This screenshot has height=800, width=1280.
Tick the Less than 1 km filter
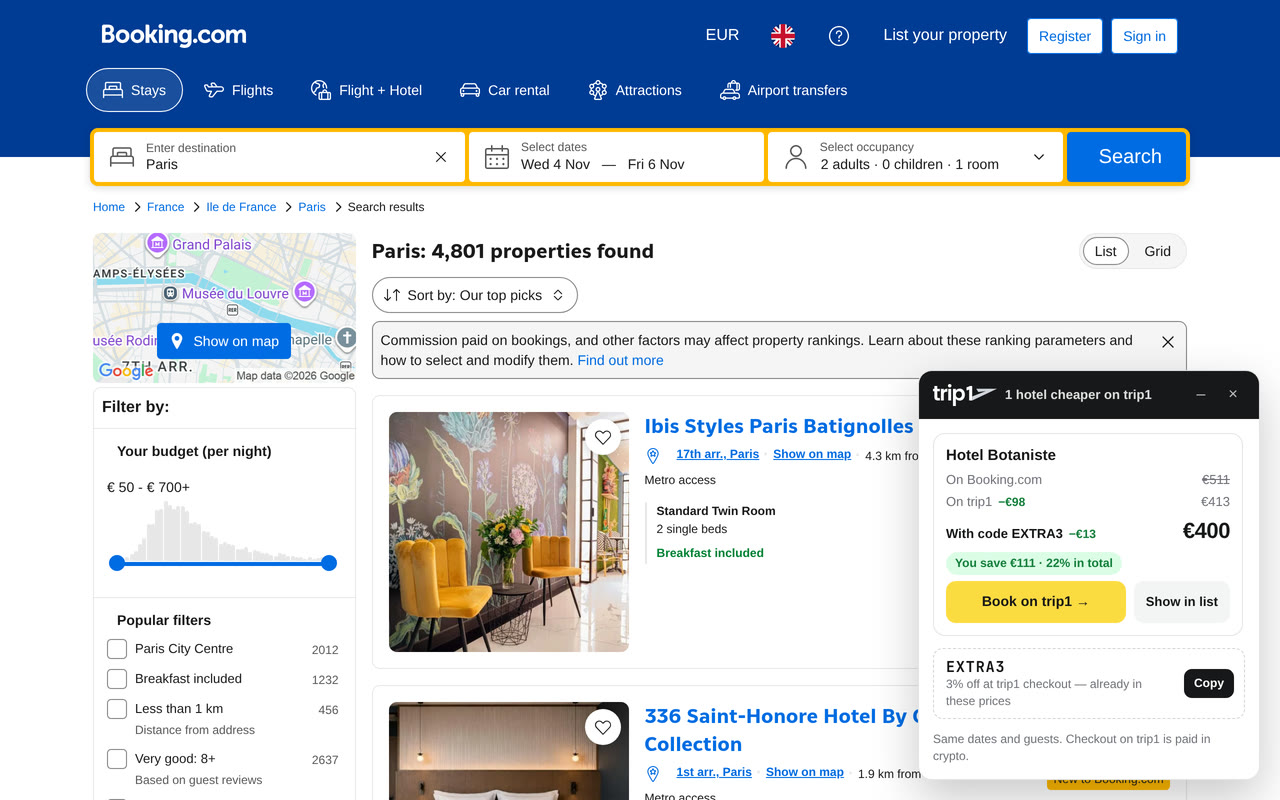pos(117,709)
